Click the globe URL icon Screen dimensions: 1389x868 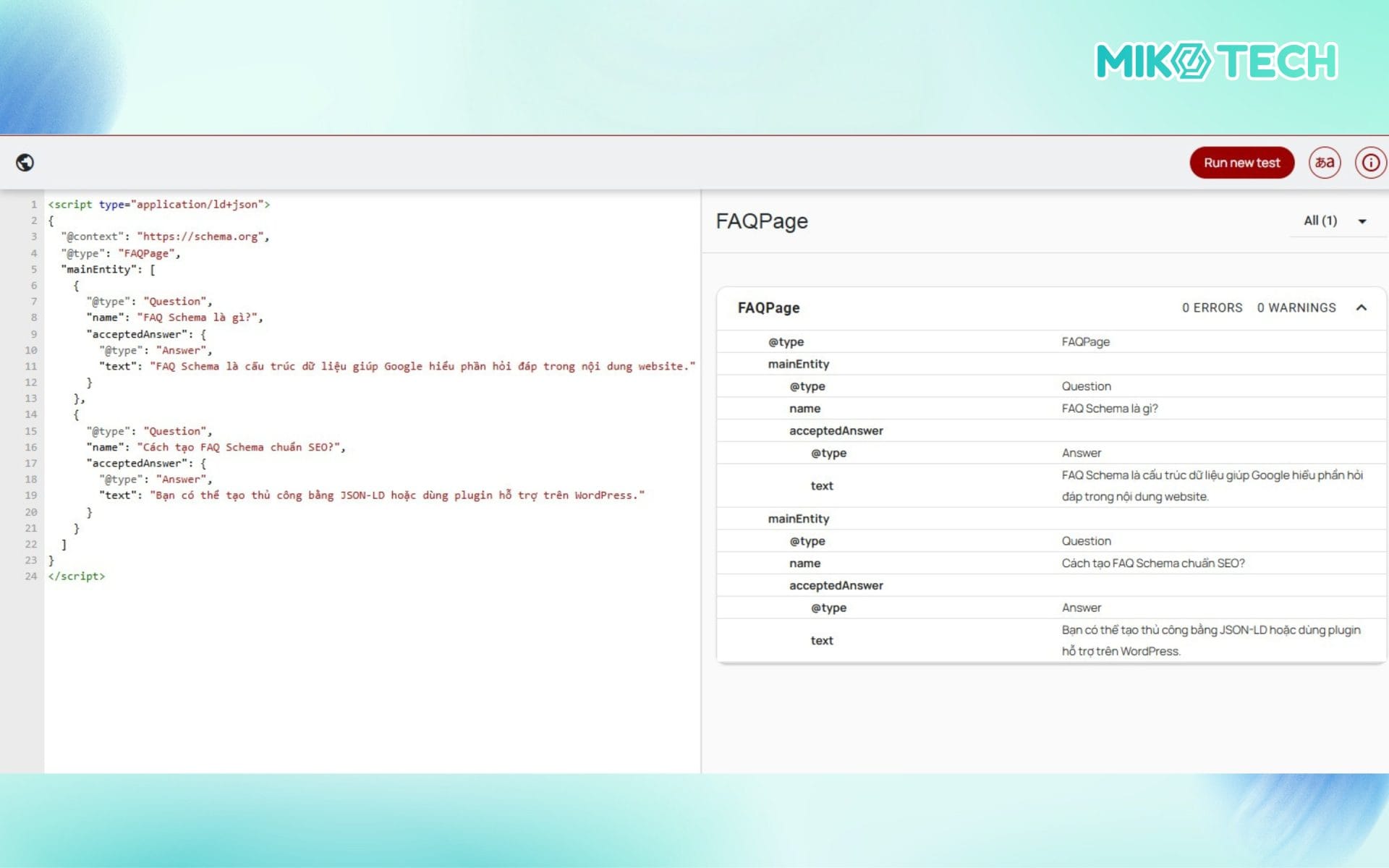25,163
